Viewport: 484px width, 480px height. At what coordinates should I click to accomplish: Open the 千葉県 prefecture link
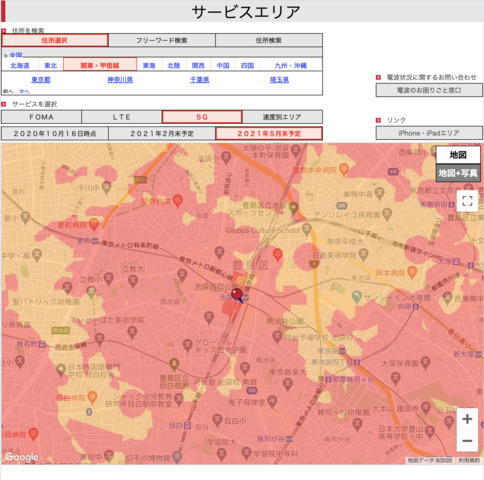pos(200,80)
